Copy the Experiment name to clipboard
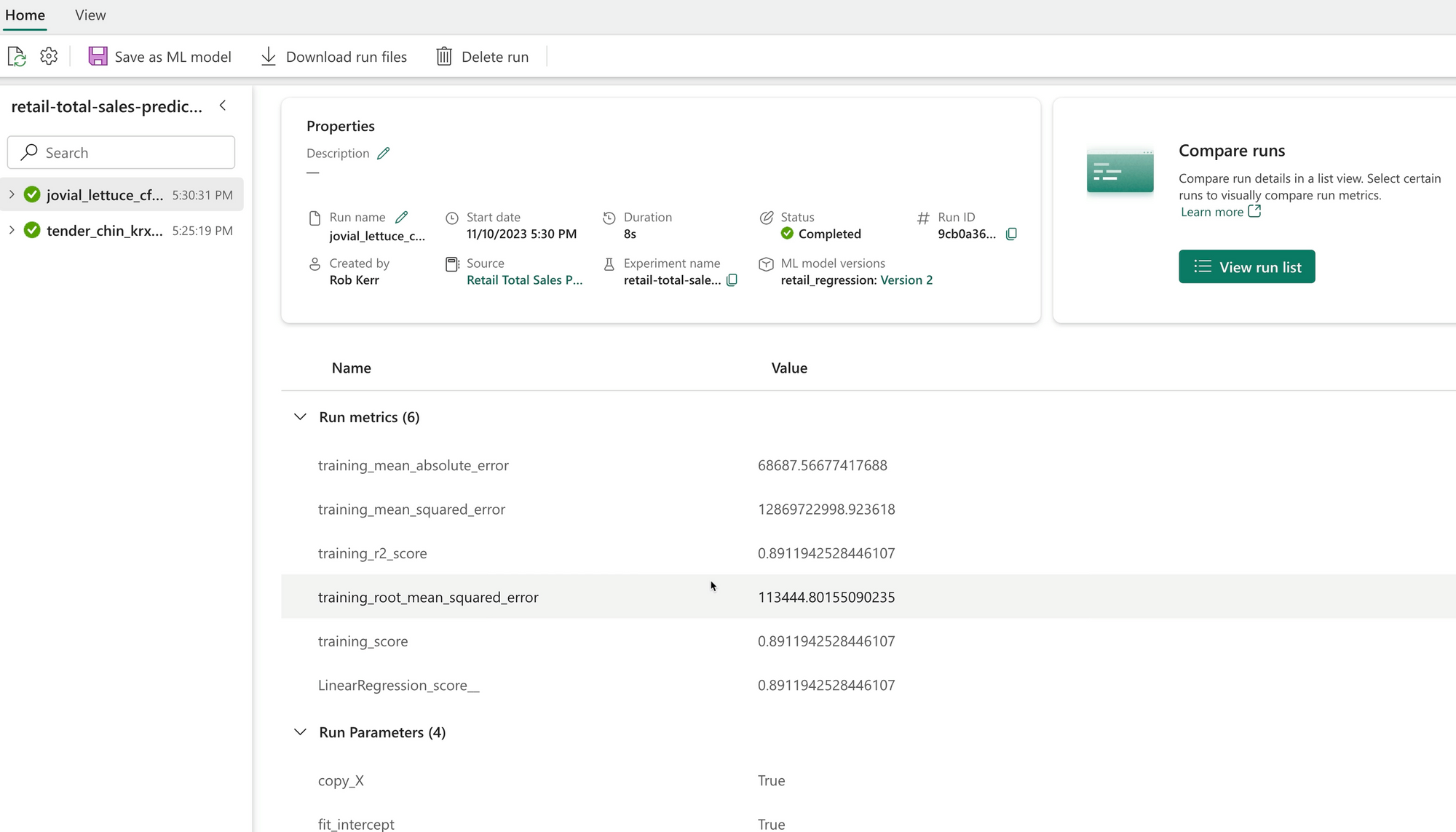 [x=732, y=280]
